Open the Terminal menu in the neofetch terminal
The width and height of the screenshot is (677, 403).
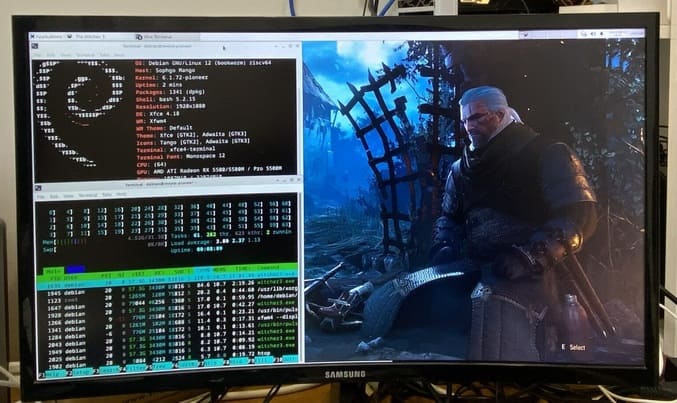pyautogui.click(x=85, y=55)
